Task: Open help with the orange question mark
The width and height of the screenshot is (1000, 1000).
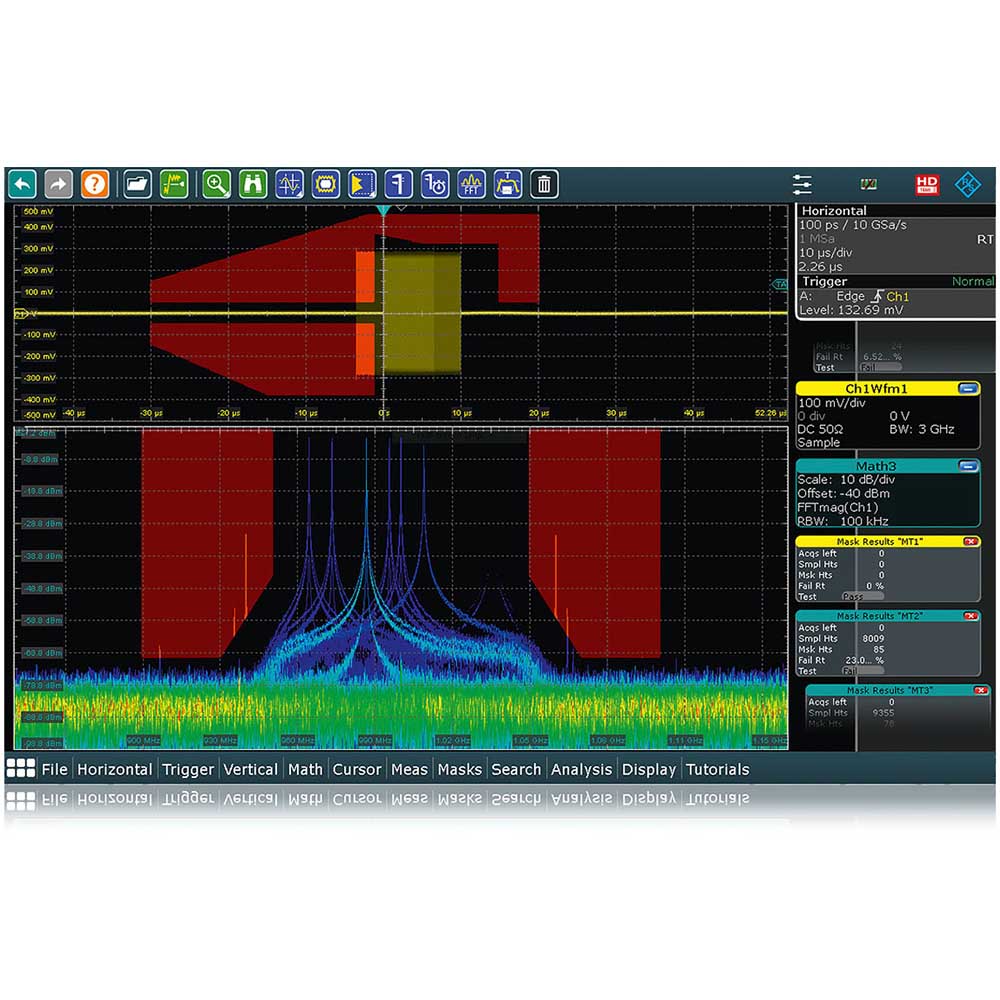Action: click(x=94, y=184)
